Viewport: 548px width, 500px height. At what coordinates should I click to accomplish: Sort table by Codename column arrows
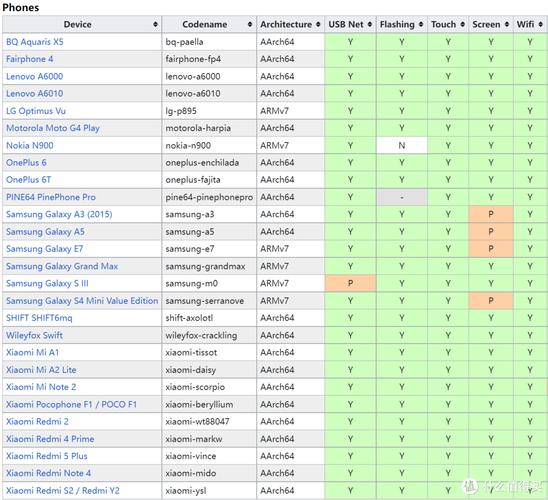[x=250, y=24]
